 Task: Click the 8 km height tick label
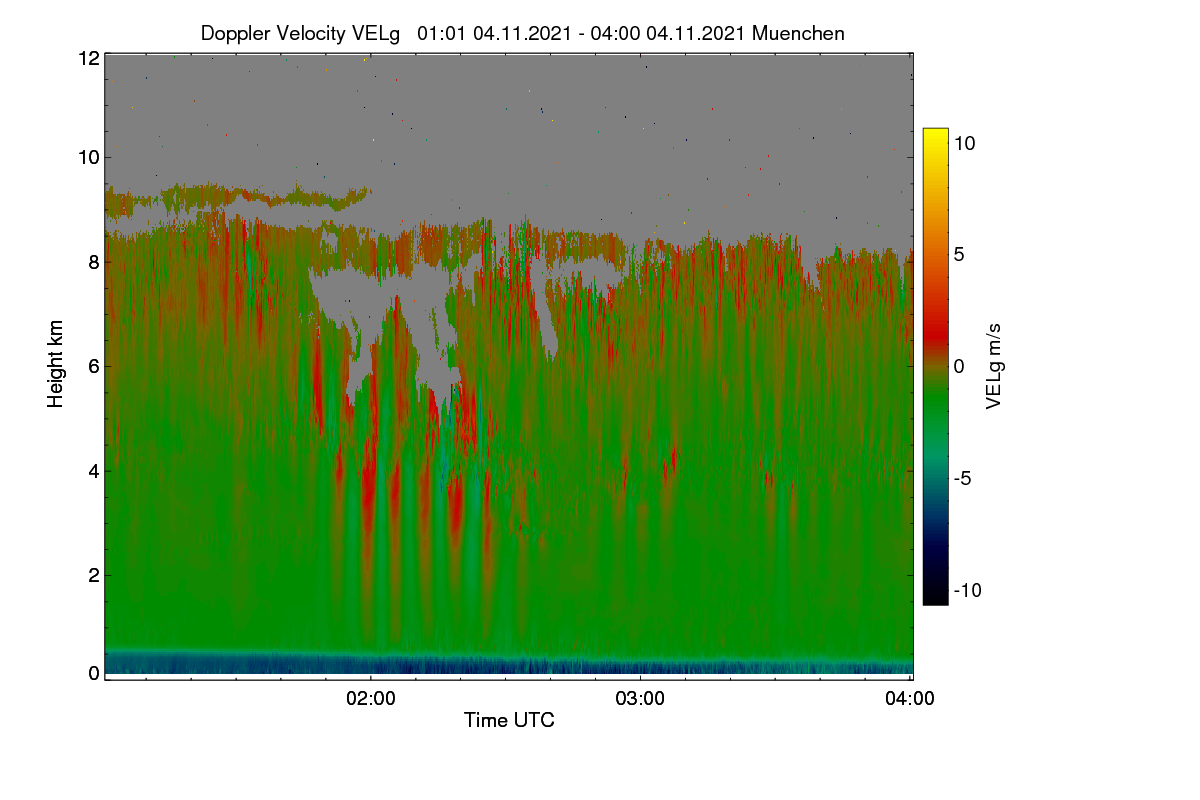[x=94, y=262]
